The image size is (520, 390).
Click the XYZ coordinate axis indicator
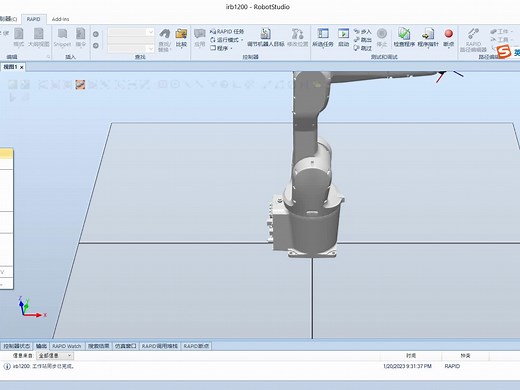coord(32,307)
